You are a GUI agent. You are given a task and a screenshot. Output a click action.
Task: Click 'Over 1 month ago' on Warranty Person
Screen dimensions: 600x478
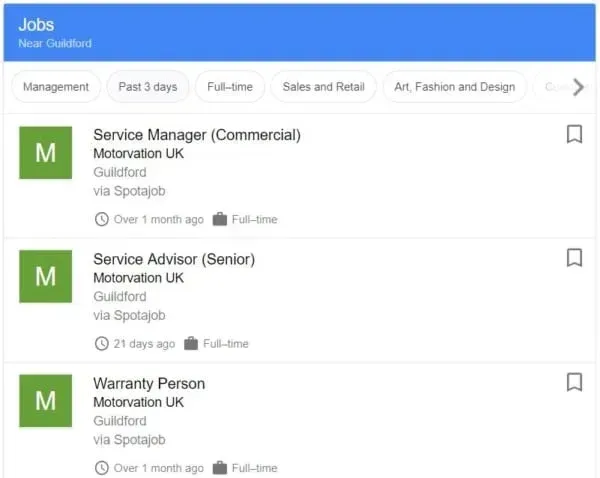(x=159, y=468)
